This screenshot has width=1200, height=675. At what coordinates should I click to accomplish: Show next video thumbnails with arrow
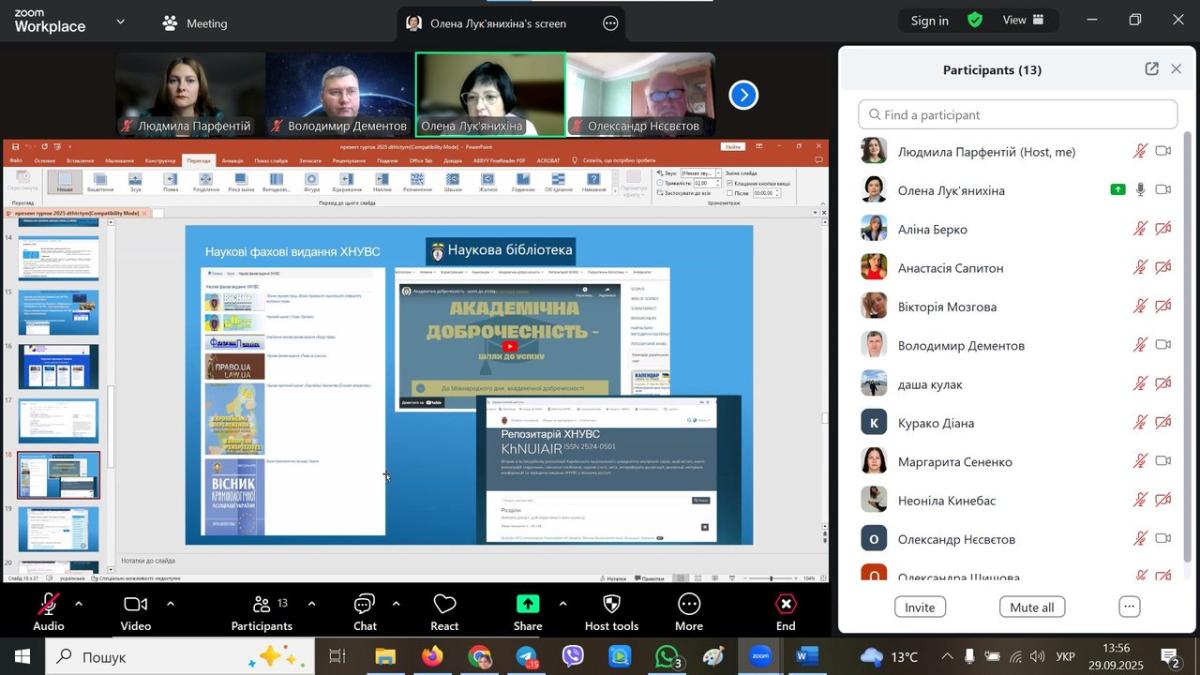point(743,95)
